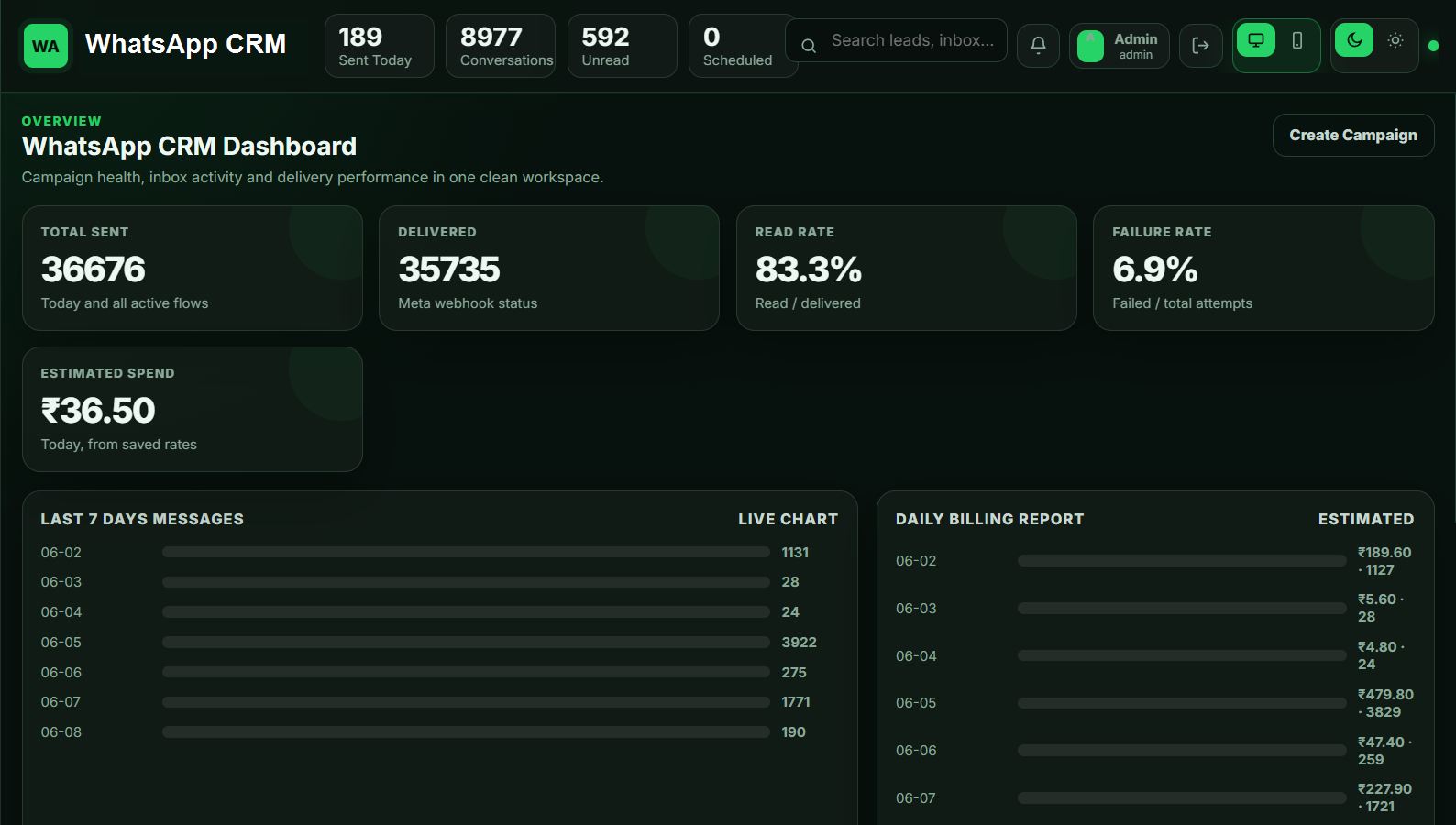Switch to desktop view mode
Screen dimensions: 1456x825
pos(1256,40)
